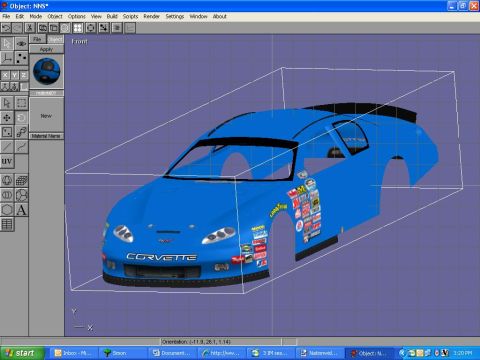Image resolution: width=480 pixels, height=360 pixels.
Task: Add a sphere primitive
Action: coord(7,181)
